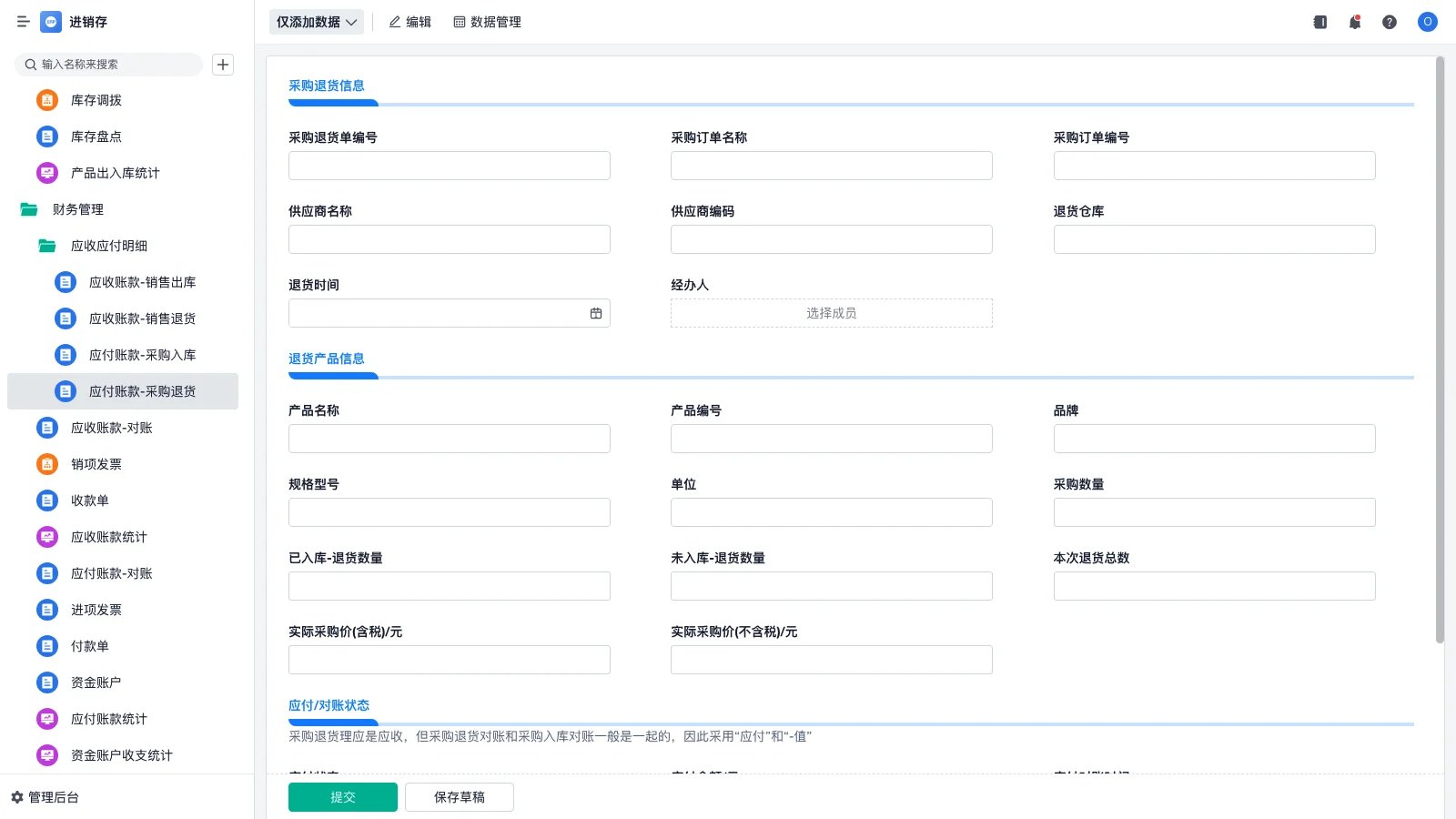The height and width of the screenshot is (819, 1456).
Task: Click the 采购退货单编号 input field
Action: tap(450, 166)
